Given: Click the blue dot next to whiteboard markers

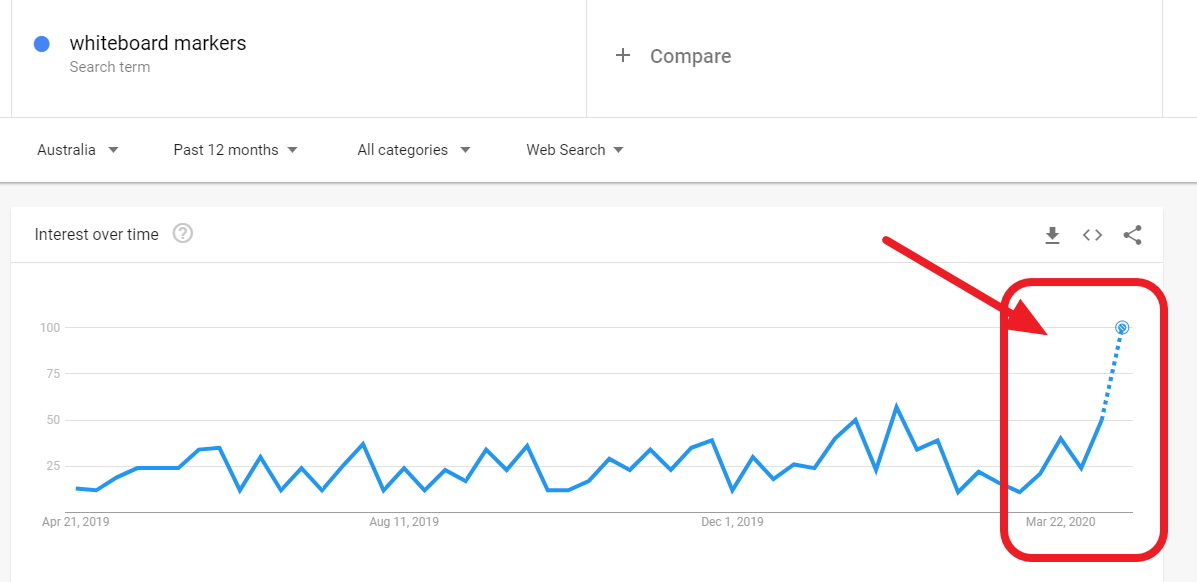Looking at the screenshot, I should click(42, 44).
